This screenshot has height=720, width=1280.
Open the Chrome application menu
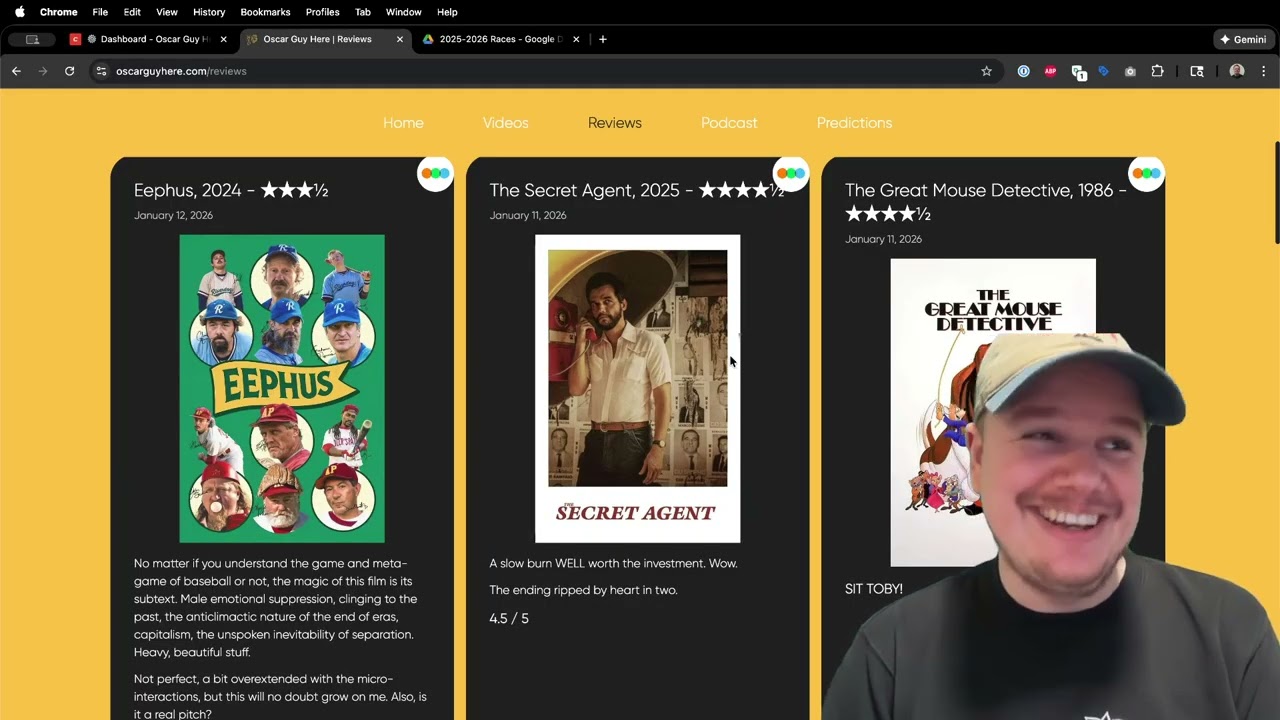tap(58, 12)
